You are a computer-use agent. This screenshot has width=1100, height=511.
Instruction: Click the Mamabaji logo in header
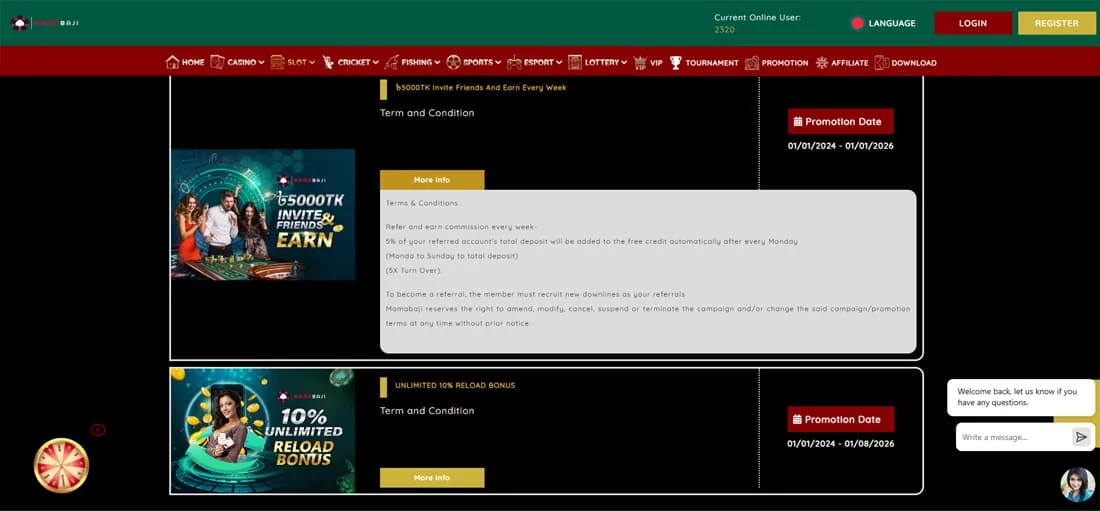coord(45,23)
